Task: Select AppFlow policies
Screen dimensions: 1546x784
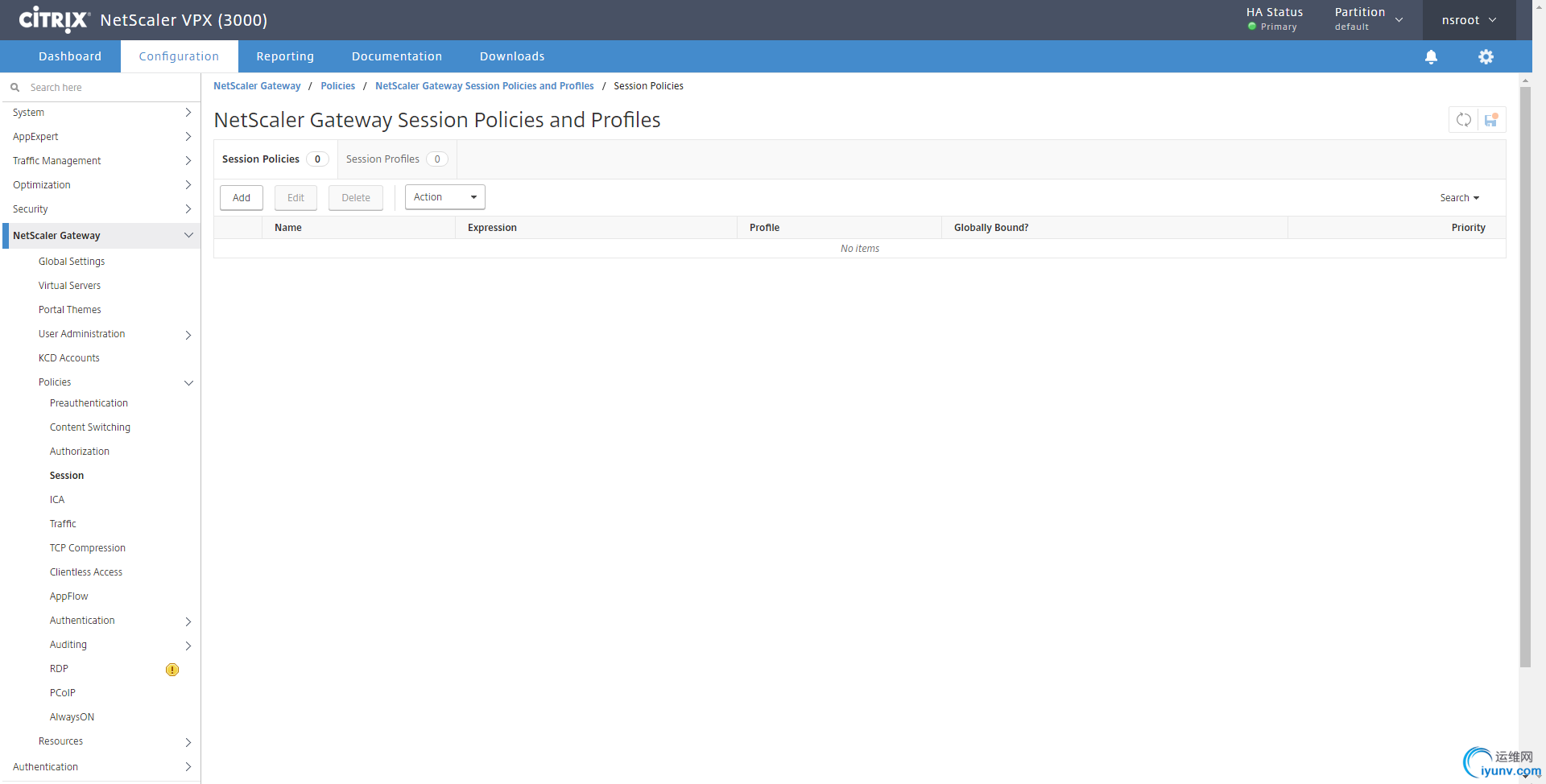Action: 69,596
